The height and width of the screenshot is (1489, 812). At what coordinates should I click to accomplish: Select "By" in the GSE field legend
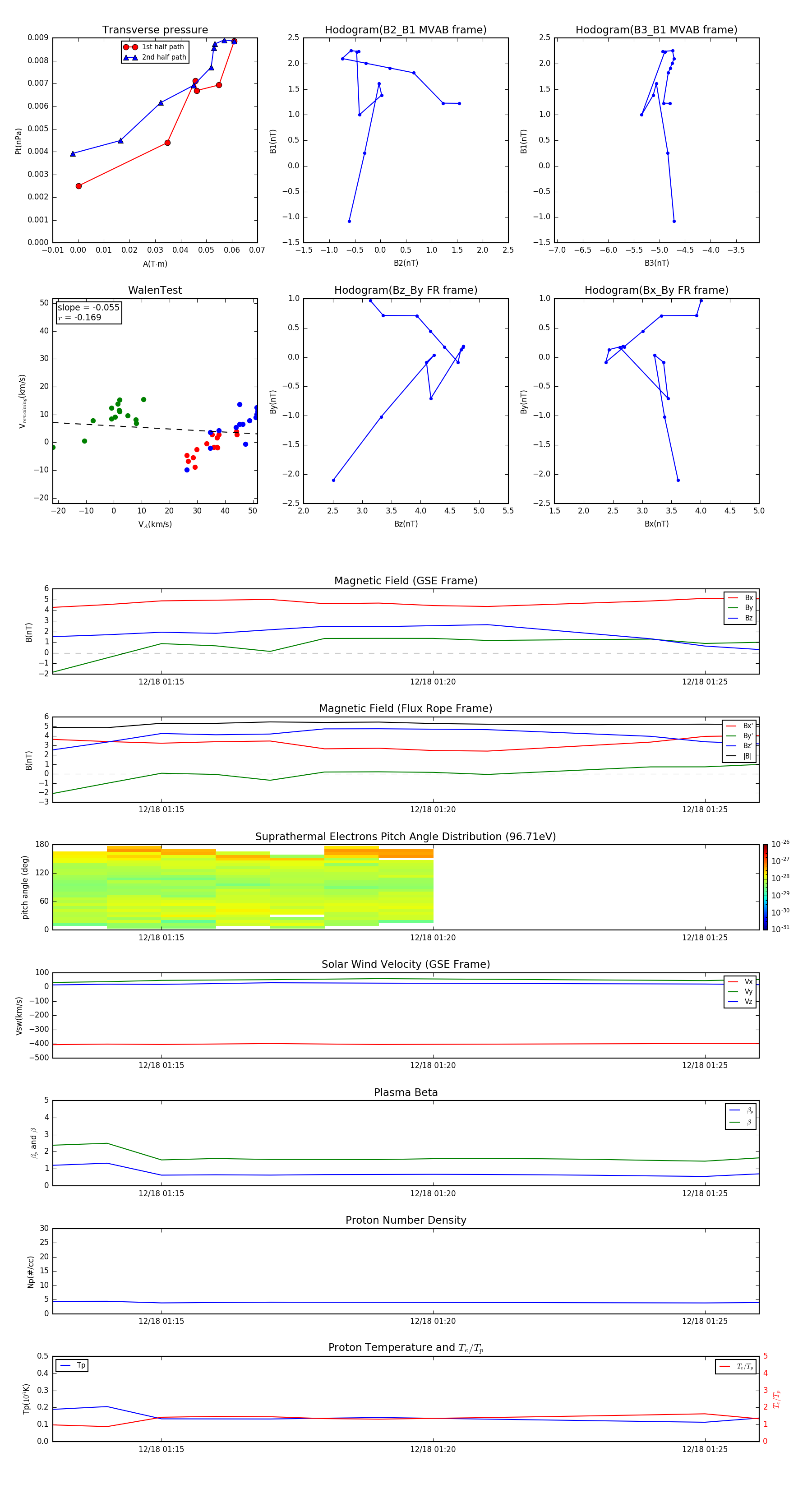click(740, 608)
